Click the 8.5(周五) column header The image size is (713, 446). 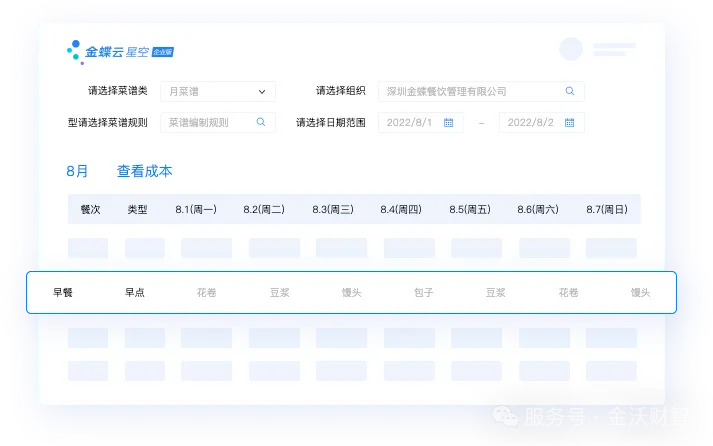coord(470,210)
